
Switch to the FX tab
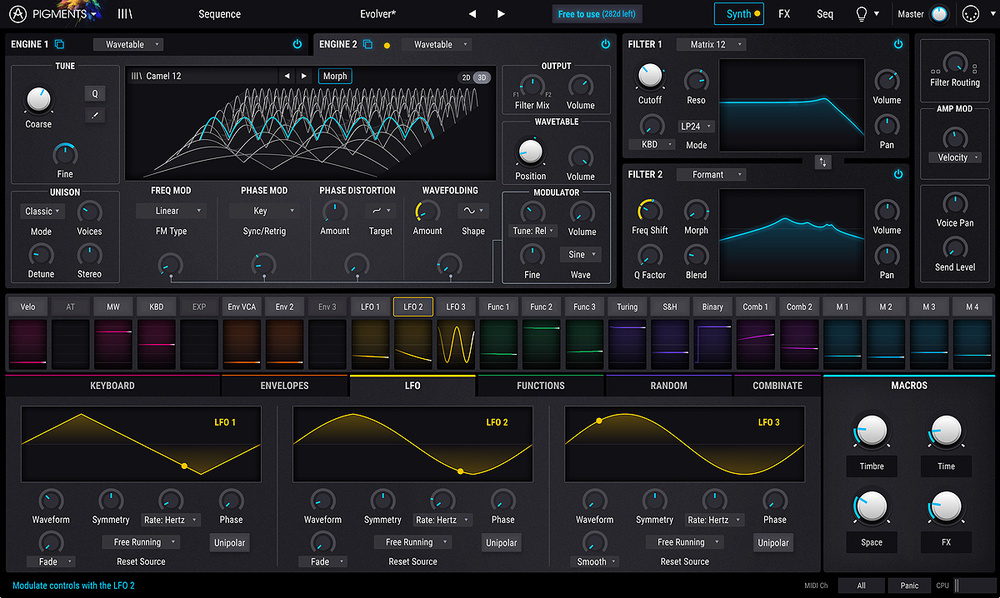pyautogui.click(x=784, y=14)
